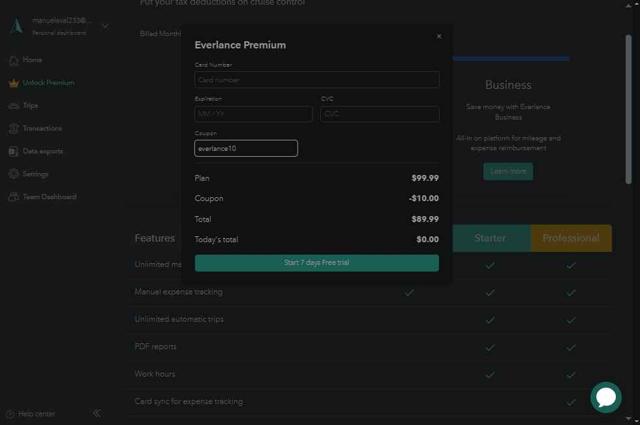Click the page vertical scrollbar thumb
The width and height of the screenshot is (640, 425).
point(629,109)
